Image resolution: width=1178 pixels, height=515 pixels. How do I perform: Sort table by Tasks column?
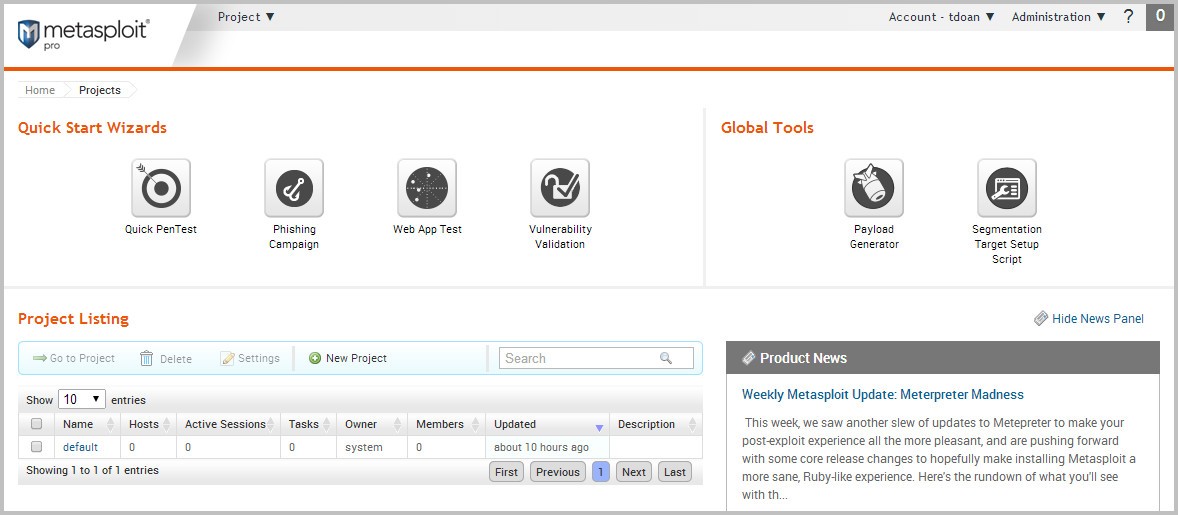coord(308,424)
